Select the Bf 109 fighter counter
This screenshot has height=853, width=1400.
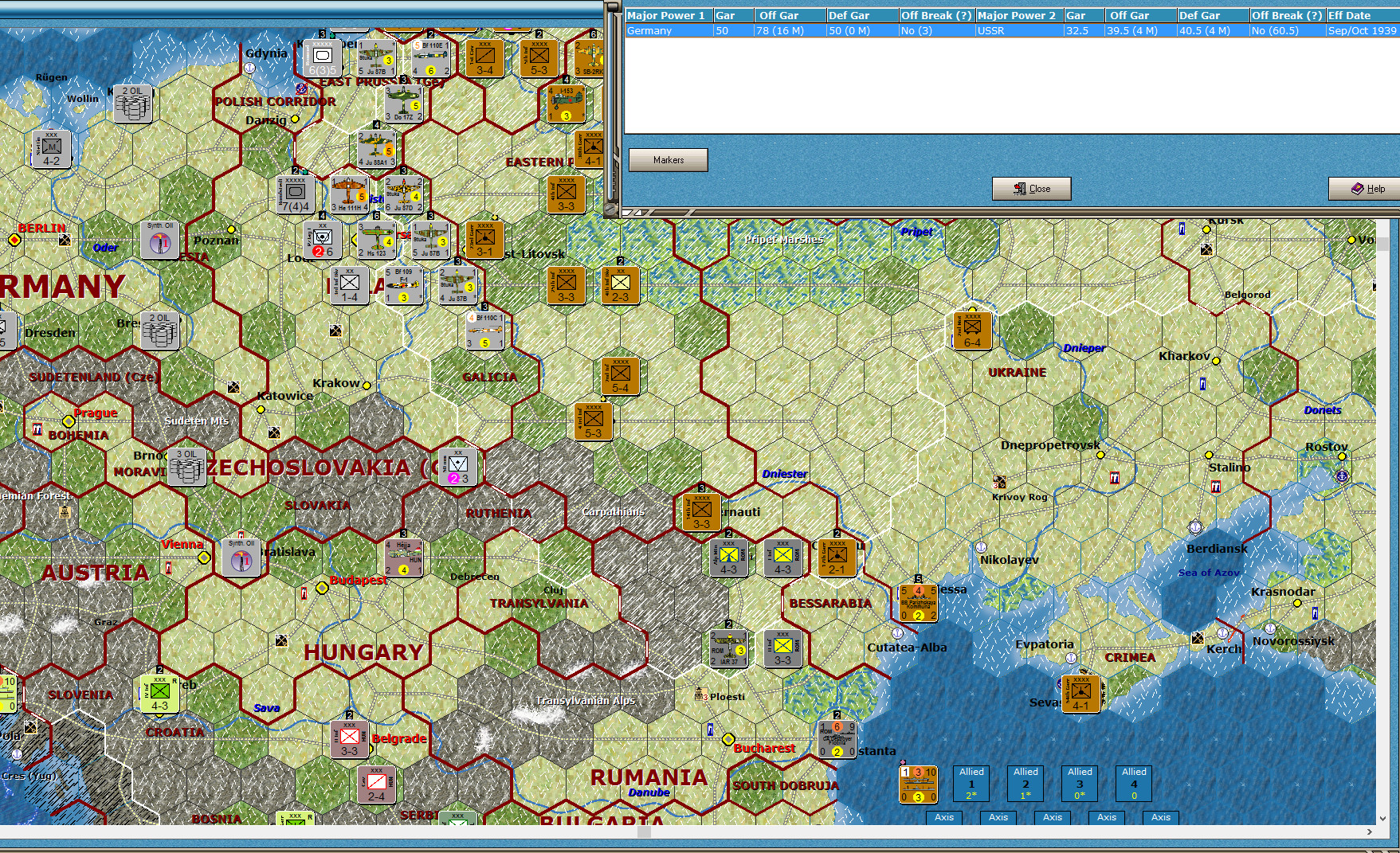pos(403,285)
